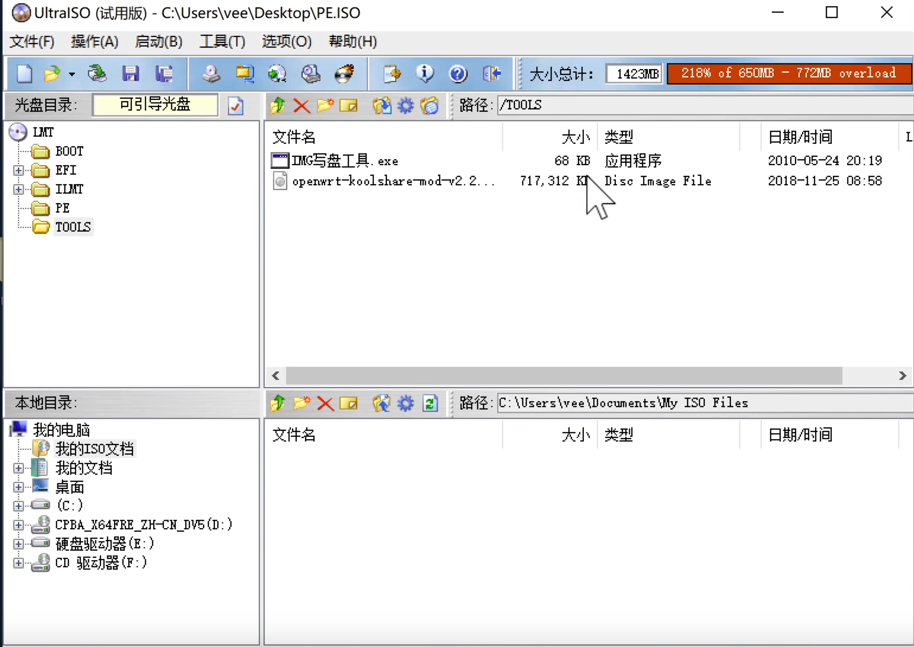Image resolution: width=914 pixels, height=647 pixels.
Task: Open the 工具(T) menu
Action: tap(222, 42)
